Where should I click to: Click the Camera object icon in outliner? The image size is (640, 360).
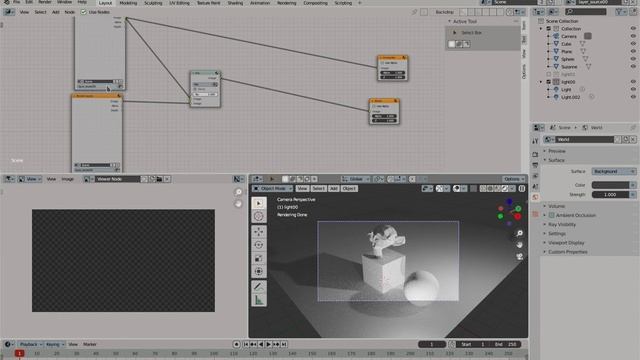556,36
